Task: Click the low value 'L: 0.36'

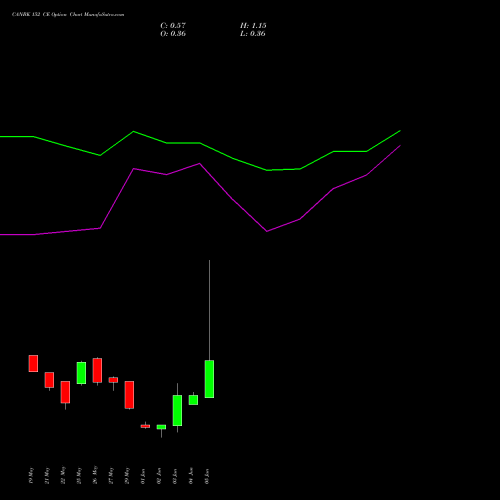Action: pos(253,34)
